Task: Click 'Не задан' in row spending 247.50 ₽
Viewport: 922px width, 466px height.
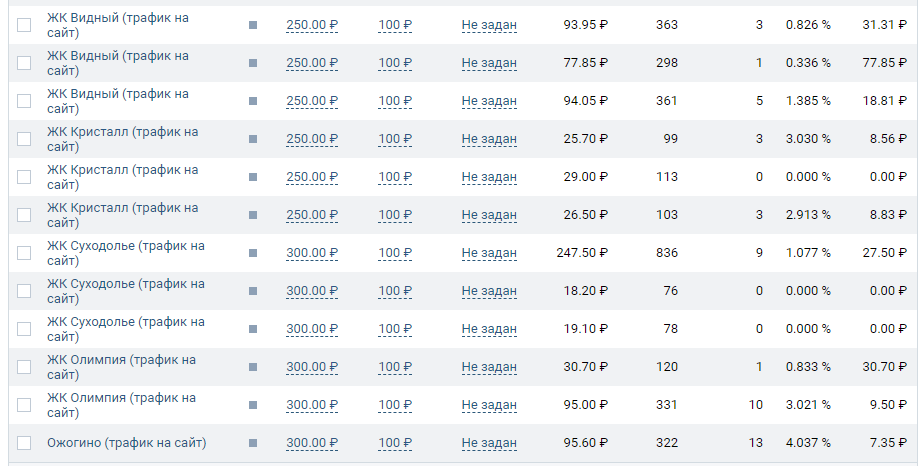Action: [489, 253]
